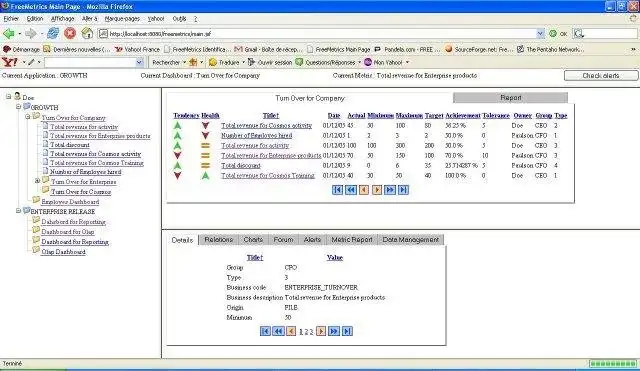The width and height of the screenshot is (640, 371).
Task: Collapse the Turn Over for Company node
Action: click(x=28, y=117)
